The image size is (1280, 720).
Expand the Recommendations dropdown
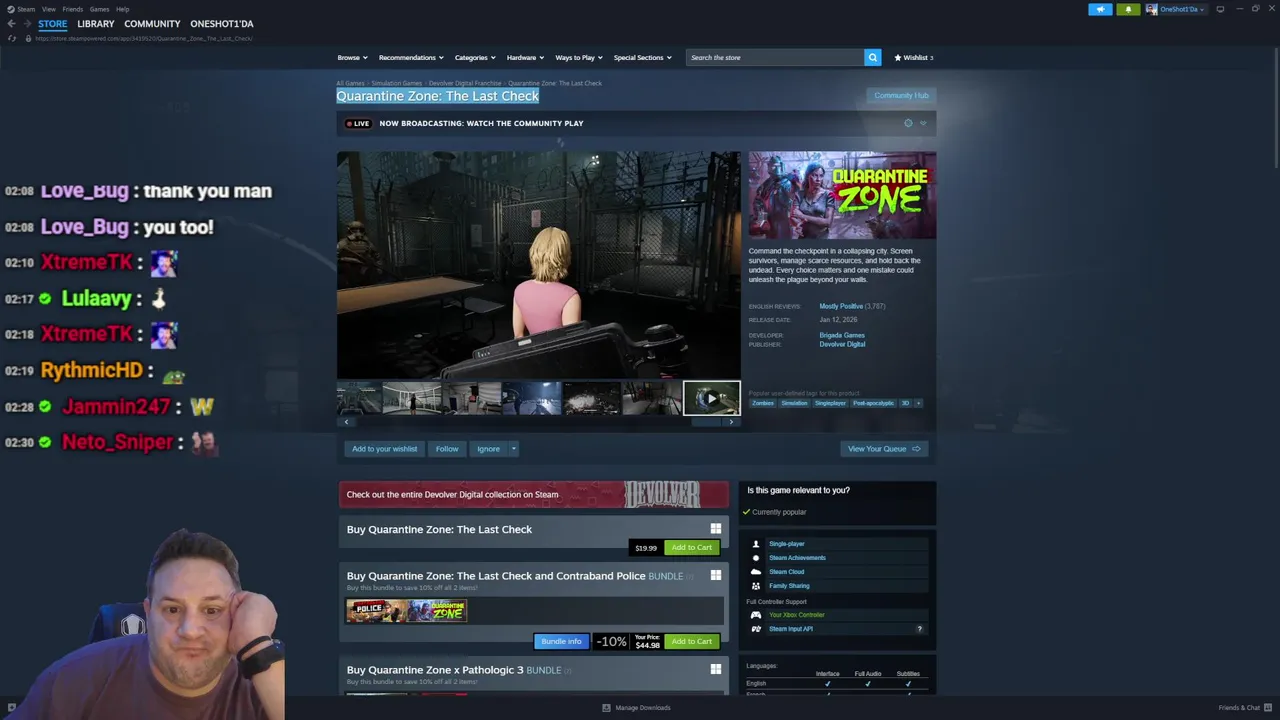point(411,57)
